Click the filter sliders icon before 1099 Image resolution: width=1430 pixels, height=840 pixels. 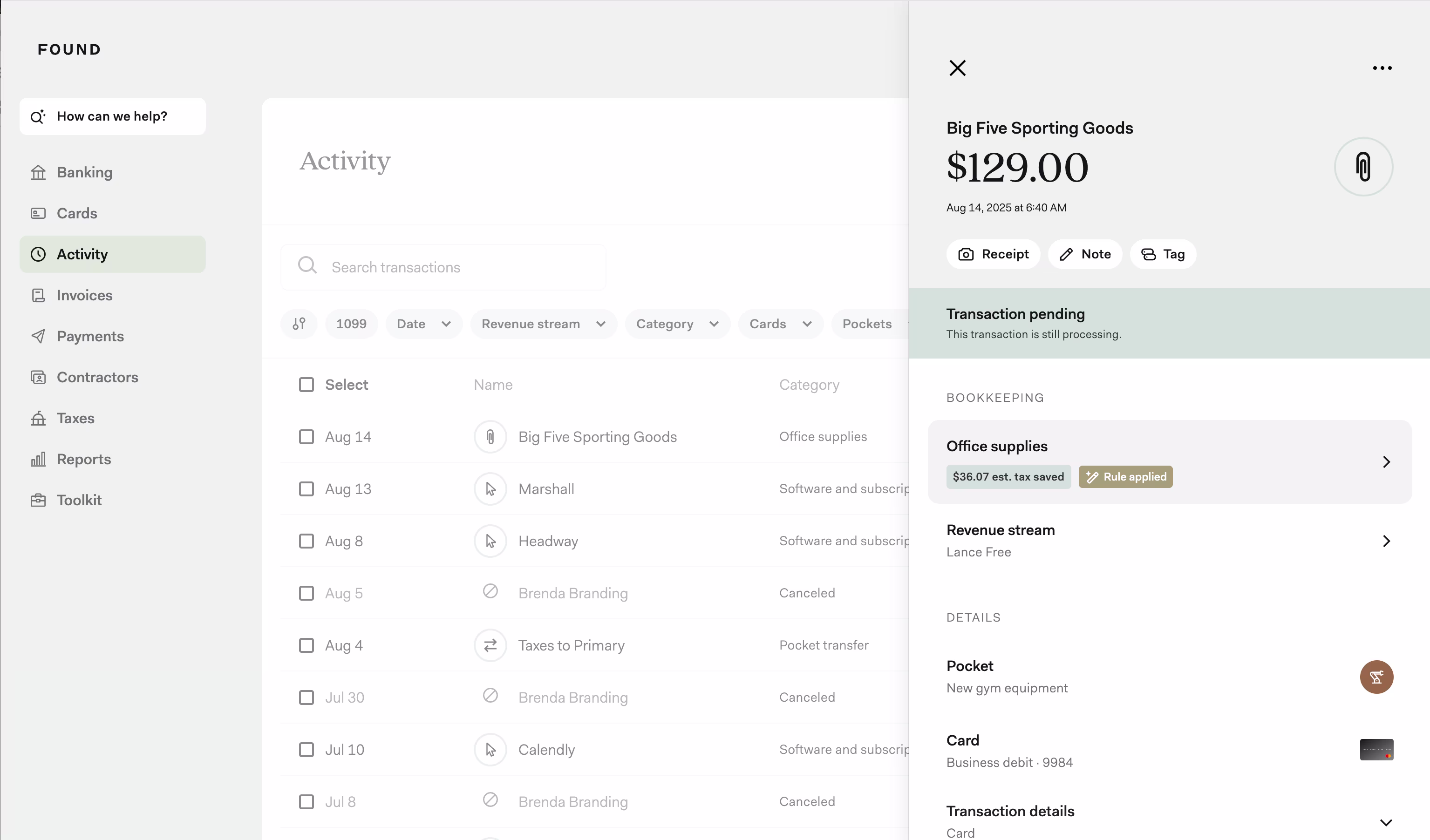[299, 324]
